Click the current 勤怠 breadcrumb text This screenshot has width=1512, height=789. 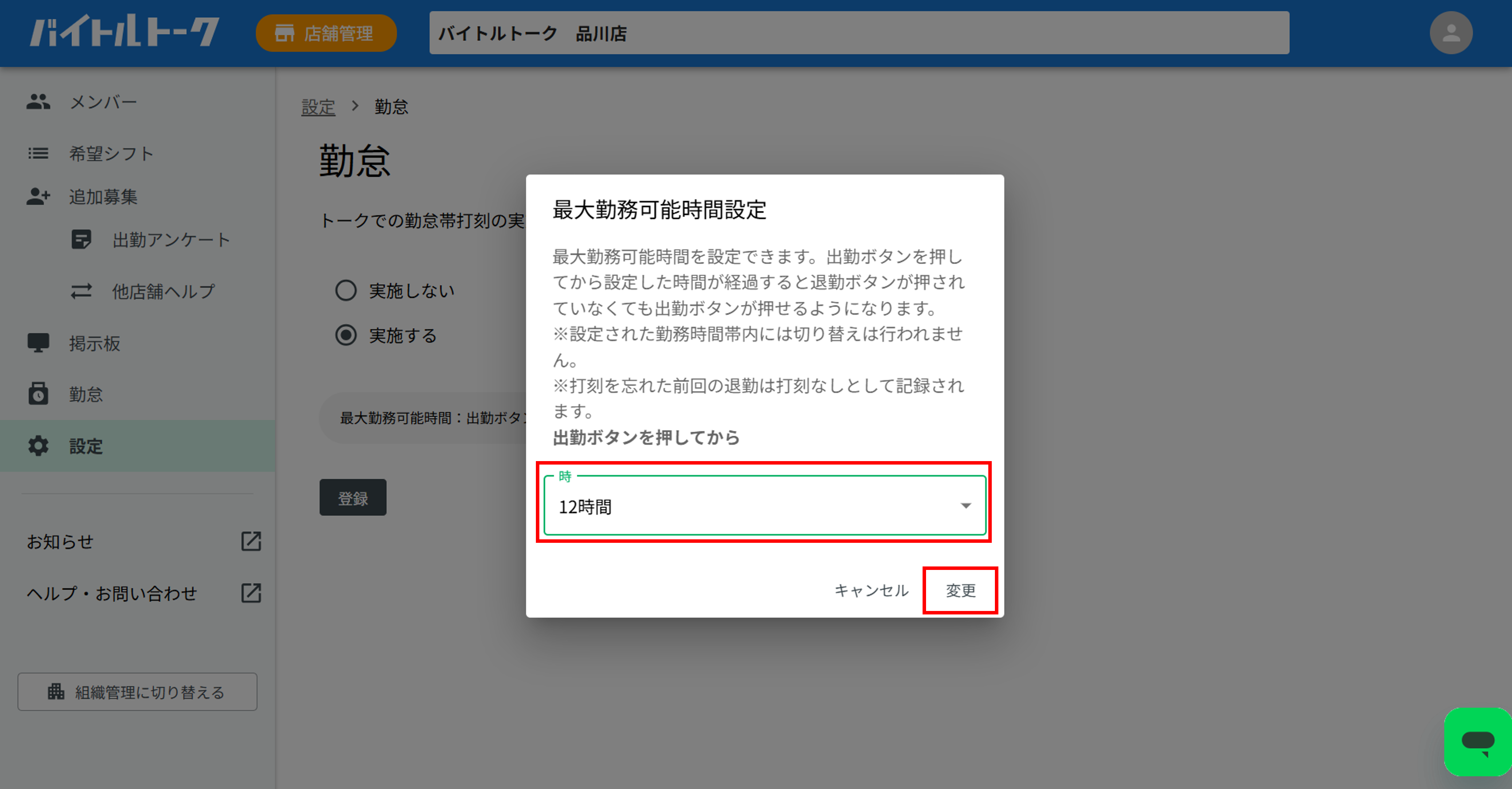point(392,107)
